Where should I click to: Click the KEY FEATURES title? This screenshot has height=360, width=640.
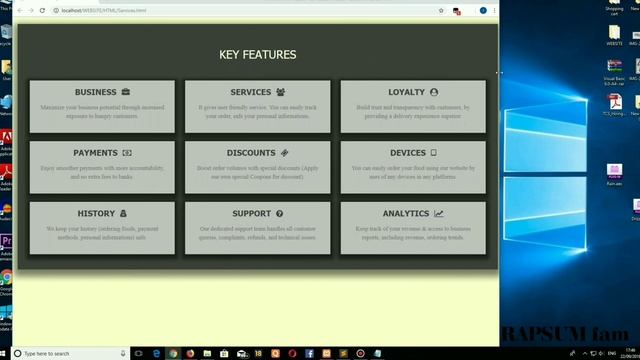(258, 55)
